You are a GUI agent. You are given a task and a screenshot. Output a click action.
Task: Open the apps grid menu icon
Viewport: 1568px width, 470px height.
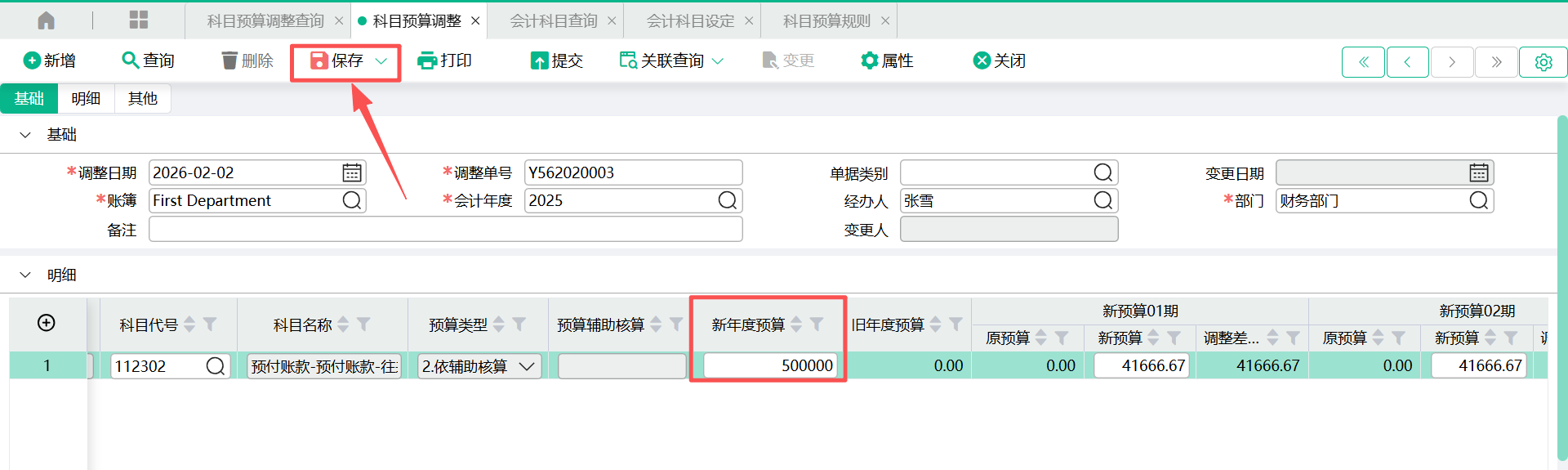pos(139,20)
